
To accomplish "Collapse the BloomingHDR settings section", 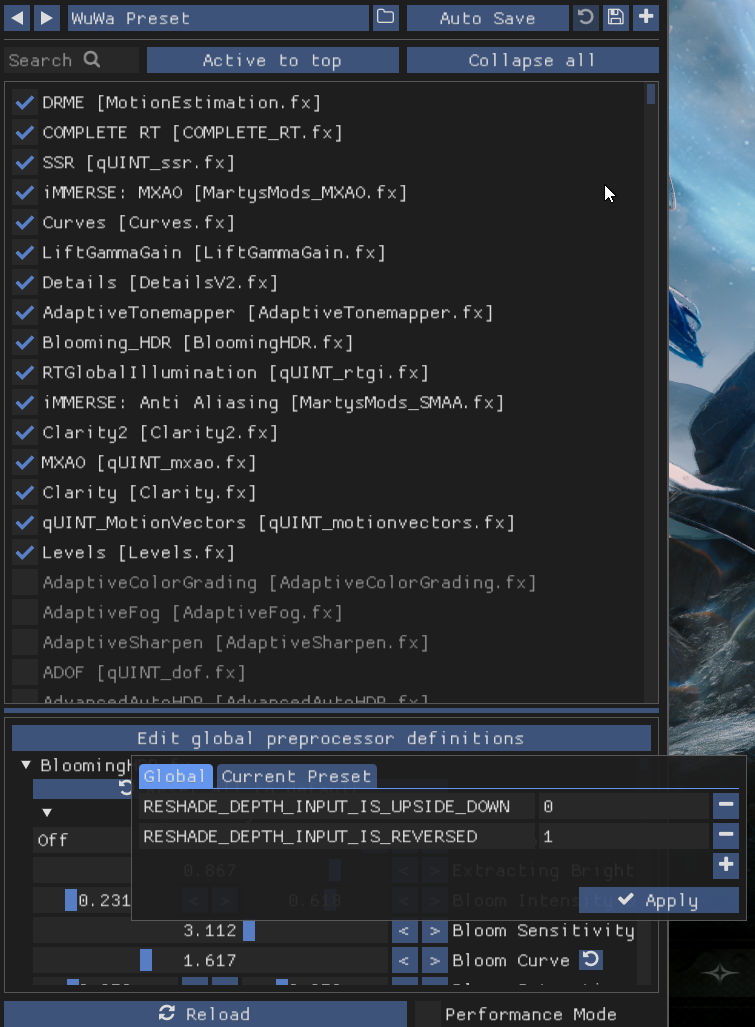I will (26, 765).
